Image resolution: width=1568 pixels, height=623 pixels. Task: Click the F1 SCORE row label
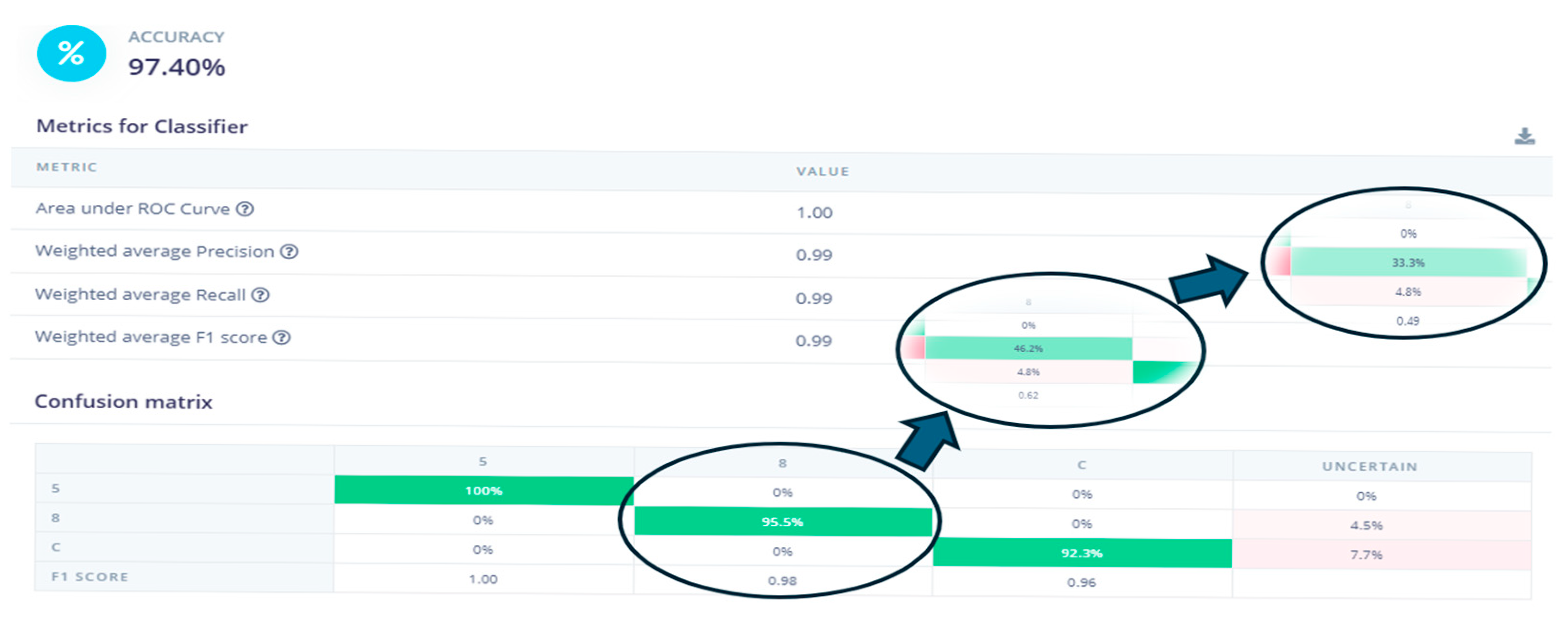(x=89, y=577)
